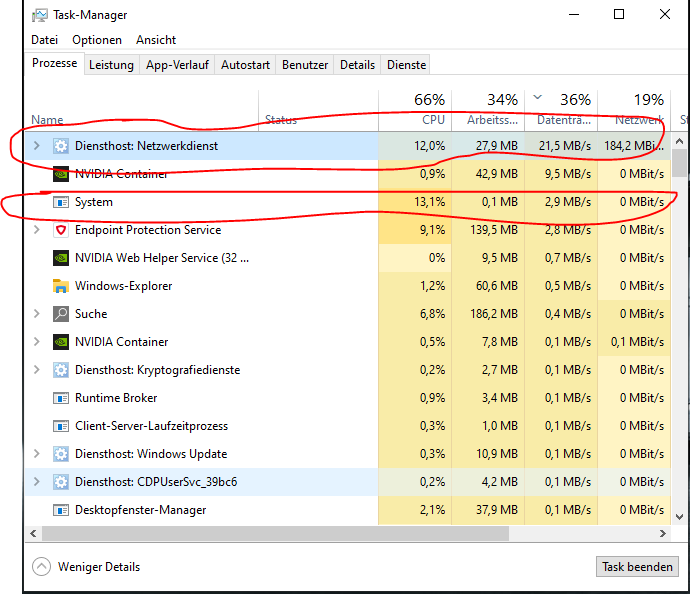Viewport: 690px width, 594px height.
Task: Expand the Suche process group
Action: [x=37, y=314]
